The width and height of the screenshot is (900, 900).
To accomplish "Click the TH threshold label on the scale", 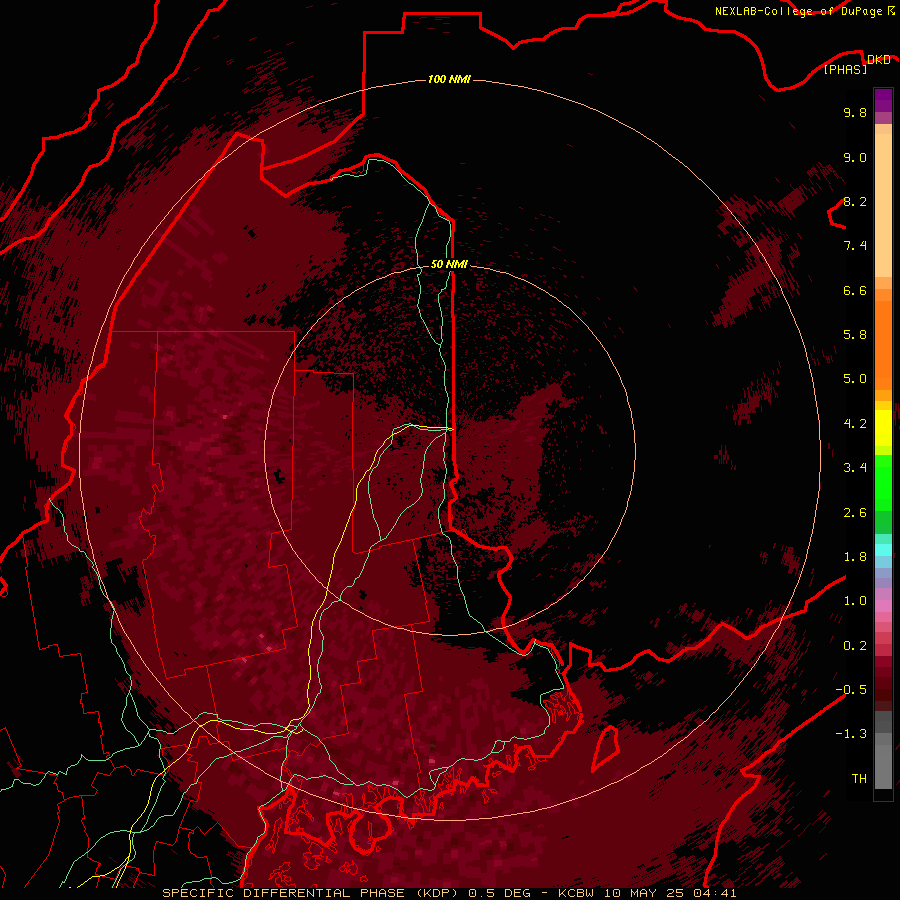I will pos(859,779).
